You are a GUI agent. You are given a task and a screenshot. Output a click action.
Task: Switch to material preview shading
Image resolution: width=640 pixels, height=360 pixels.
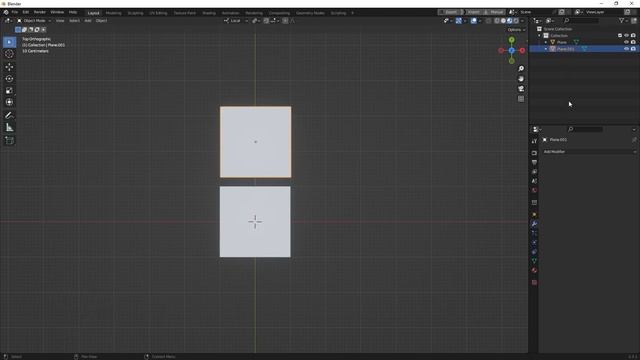(509, 20)
